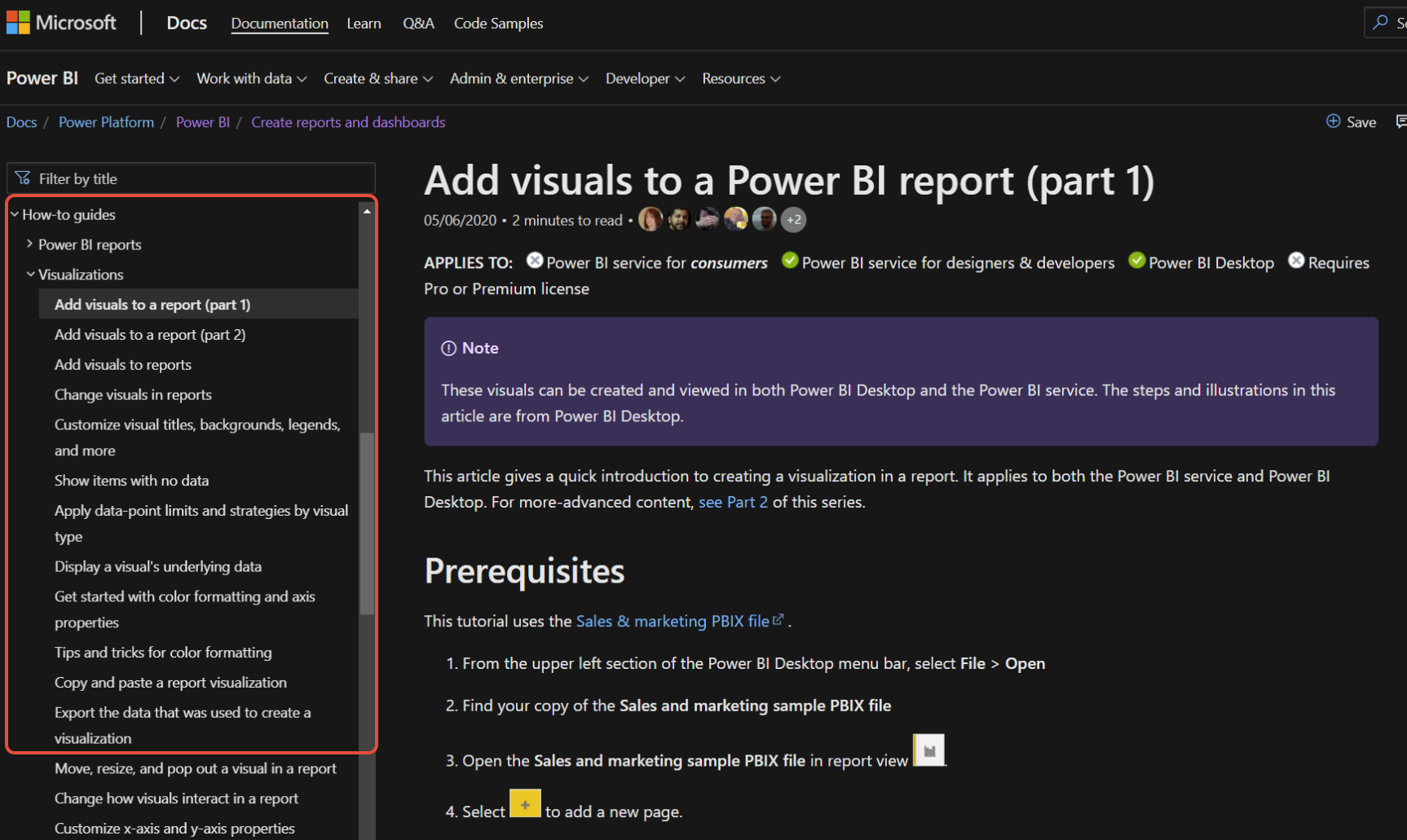Open the Power Platform breadcrumb
1407x840 pixels.
[x=106, y=122]
